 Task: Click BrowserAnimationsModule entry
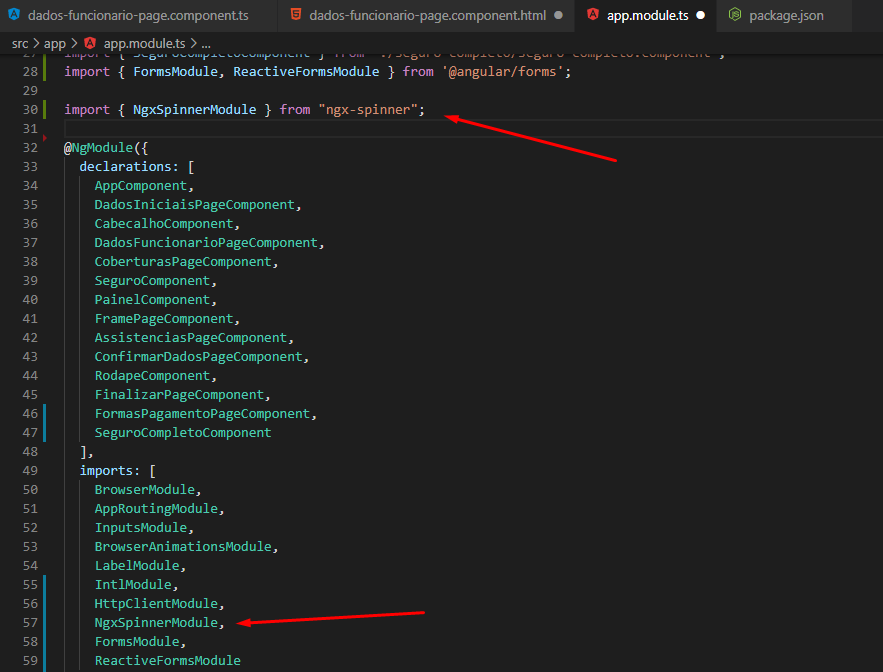(183, 546)
